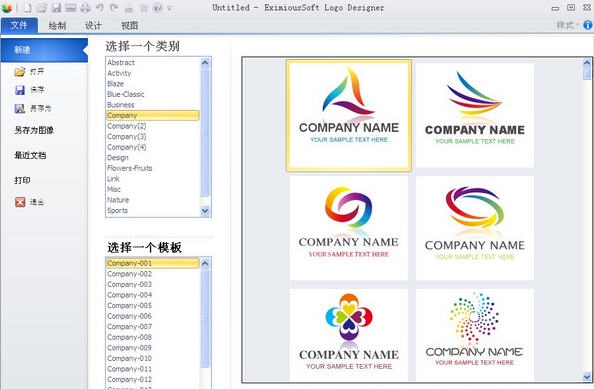Select Company-002 in the template list

pos(153,274)
